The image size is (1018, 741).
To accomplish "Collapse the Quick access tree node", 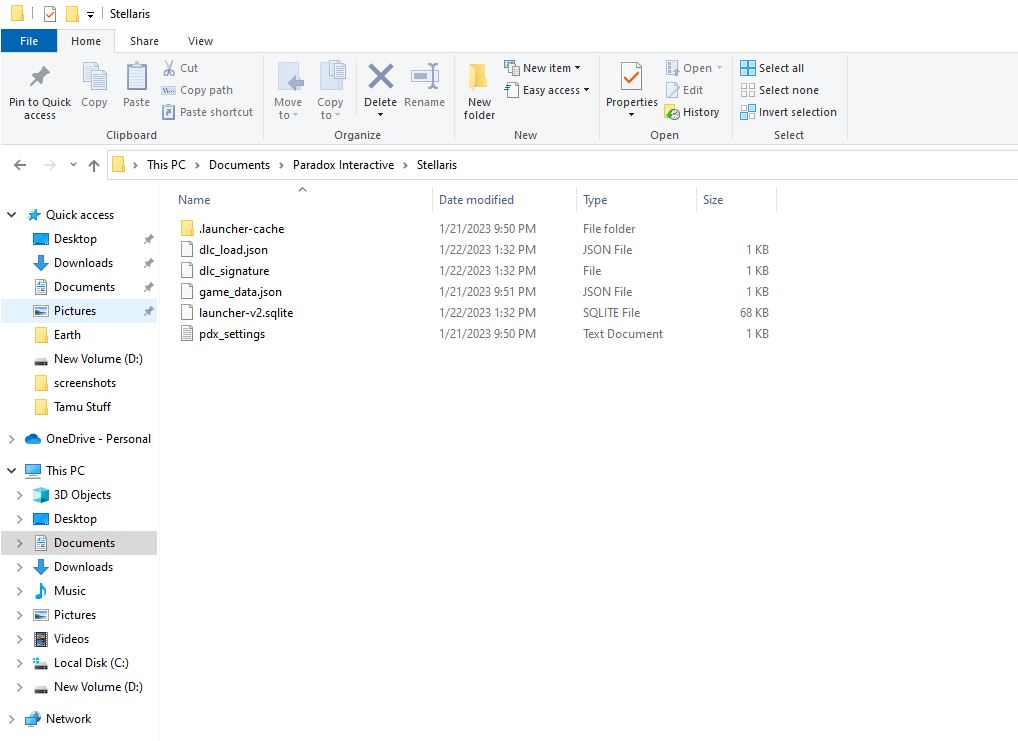I will point(12,215).
